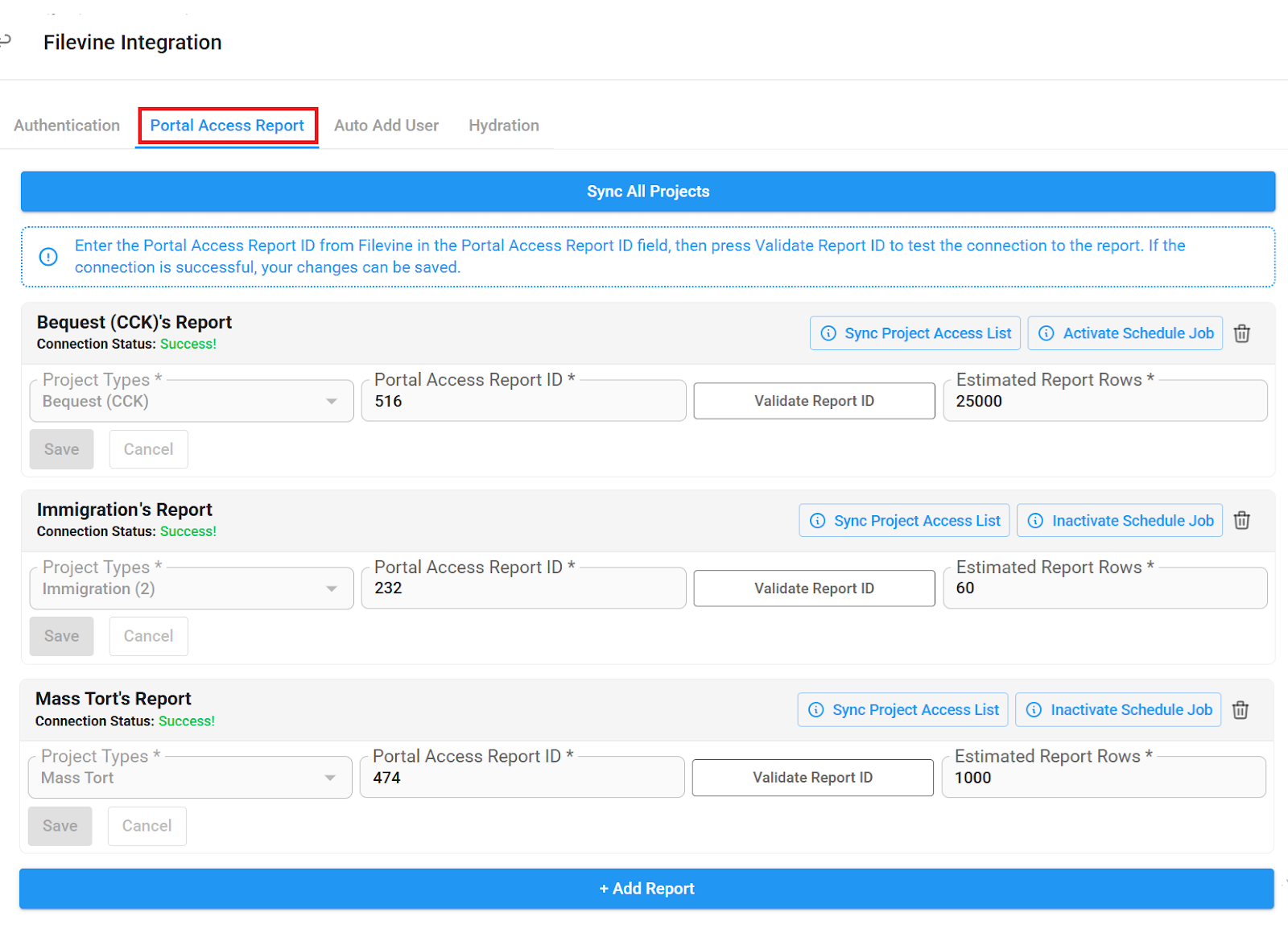Click Cancel under the Immigration report

click(148, 636)
